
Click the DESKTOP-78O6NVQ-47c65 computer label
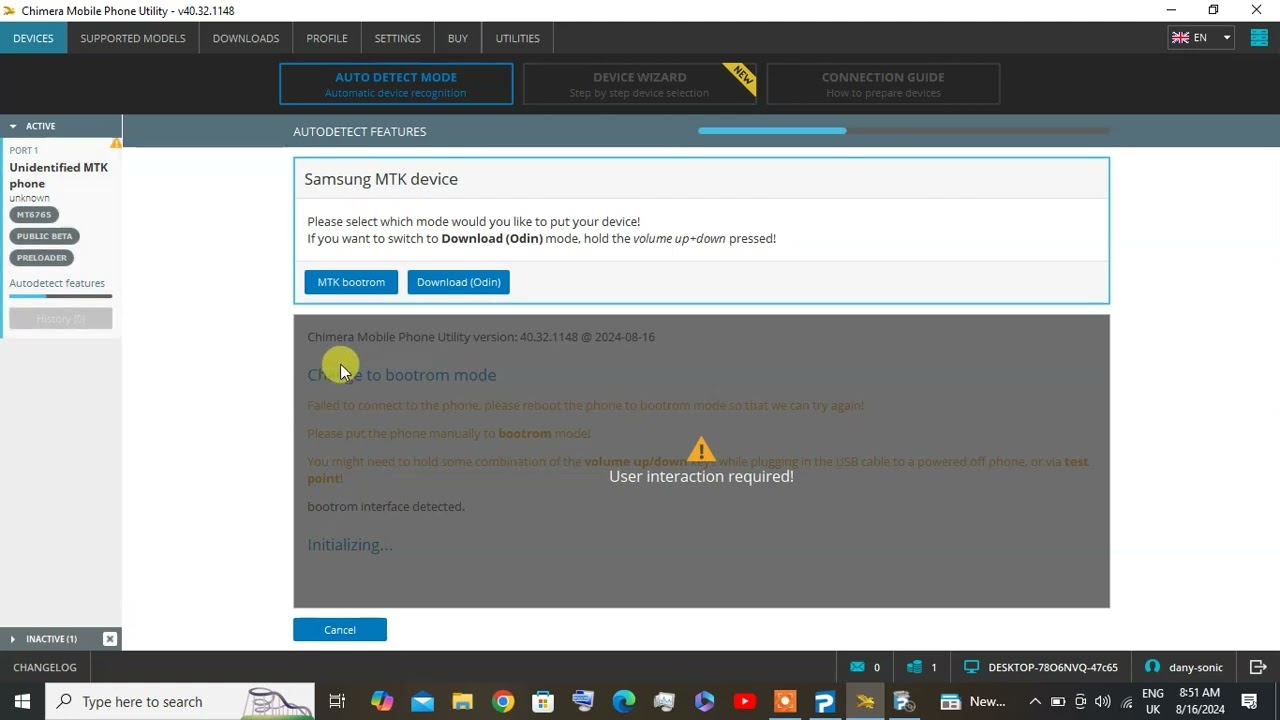pyautogui.click(x=1052, y=667)
